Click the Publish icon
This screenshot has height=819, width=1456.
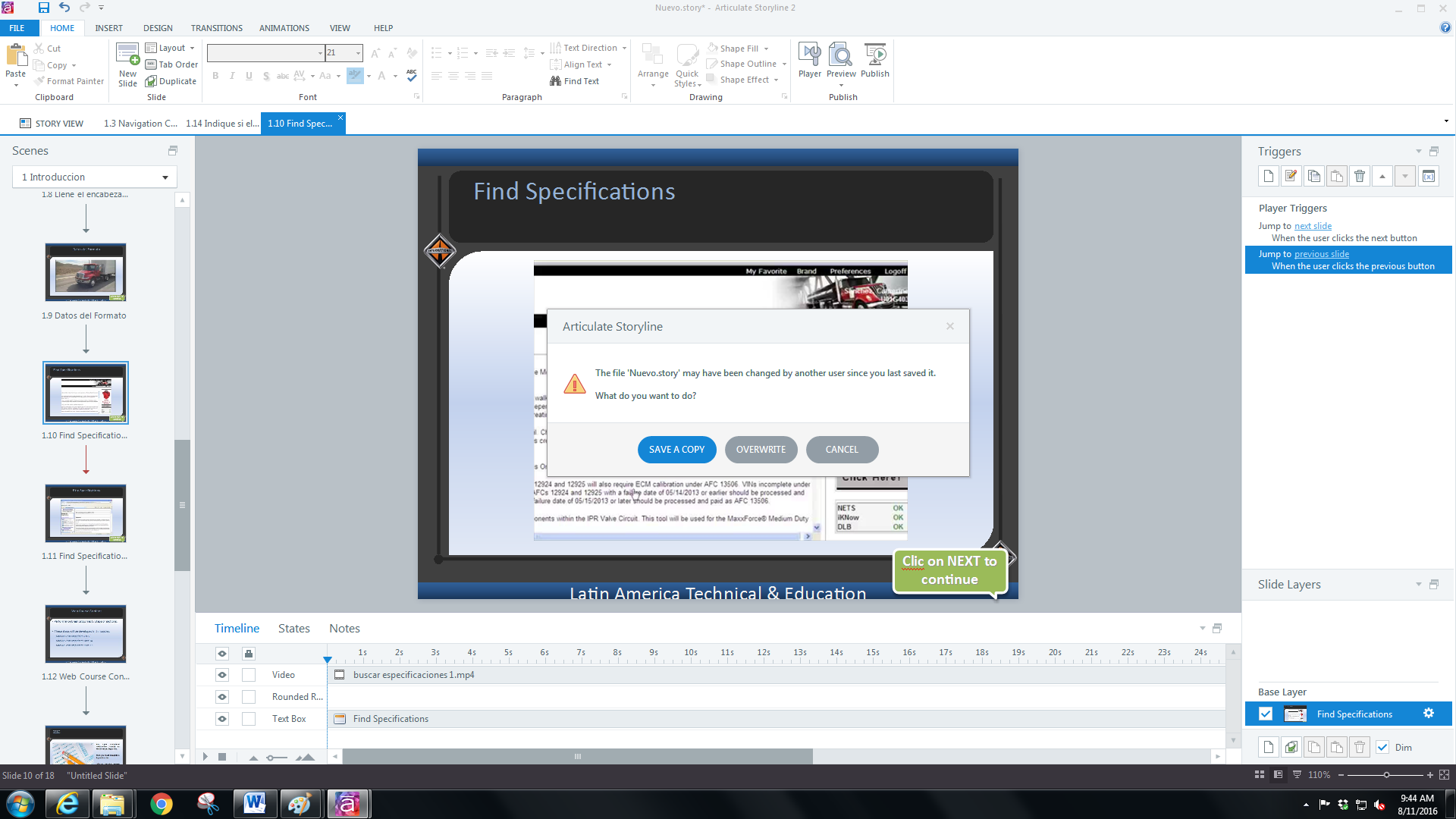pos(874,55)
